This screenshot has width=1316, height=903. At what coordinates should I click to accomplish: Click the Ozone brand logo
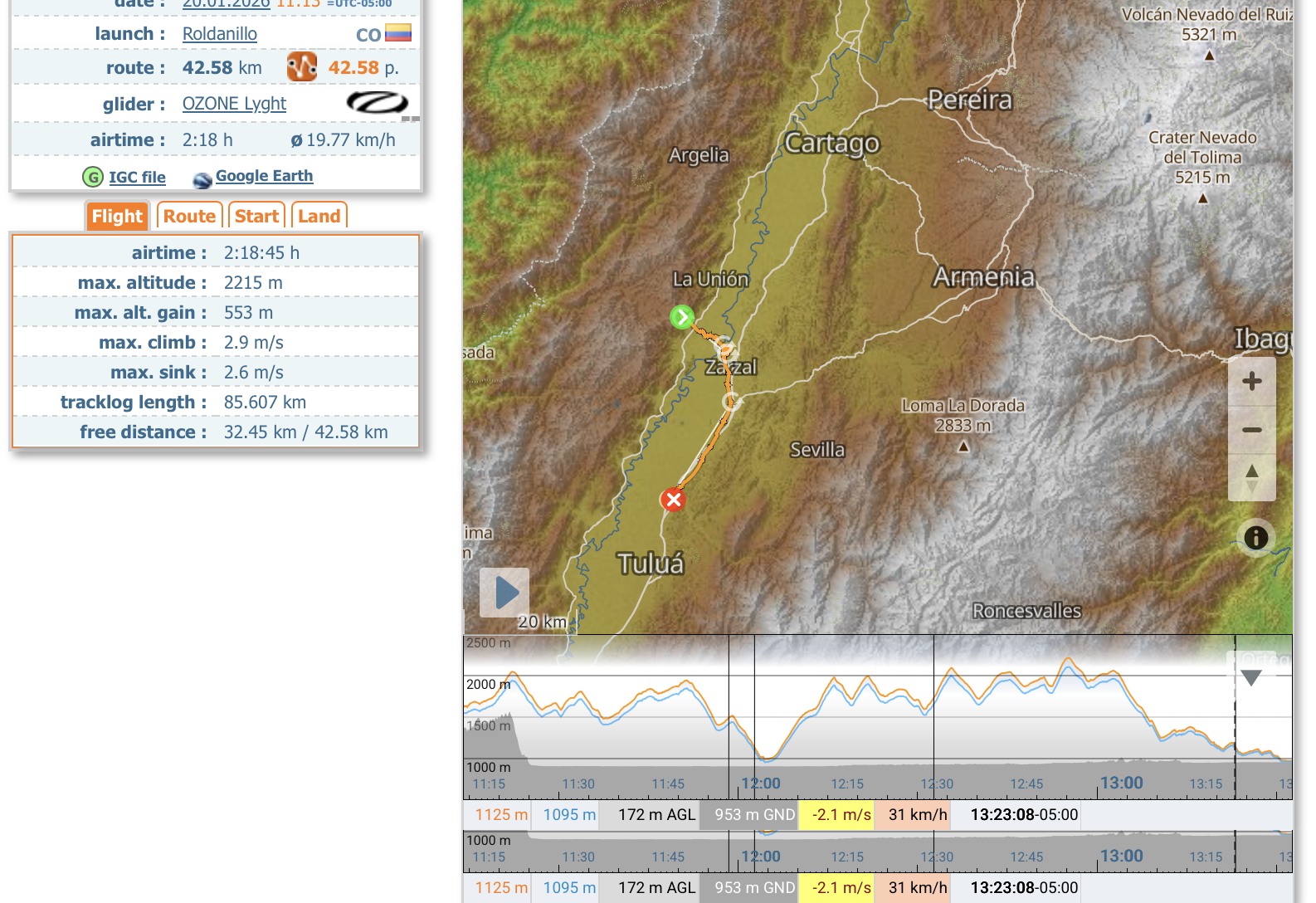click(x=378, y=103)
